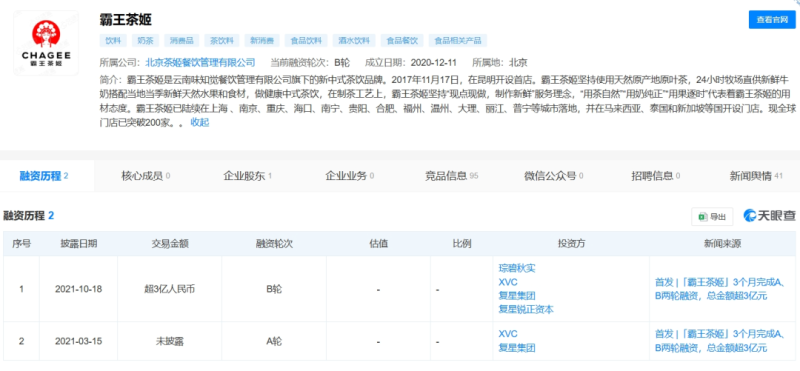
Task: Select the 食品相关产品 tag
Action: click(458, 40)
